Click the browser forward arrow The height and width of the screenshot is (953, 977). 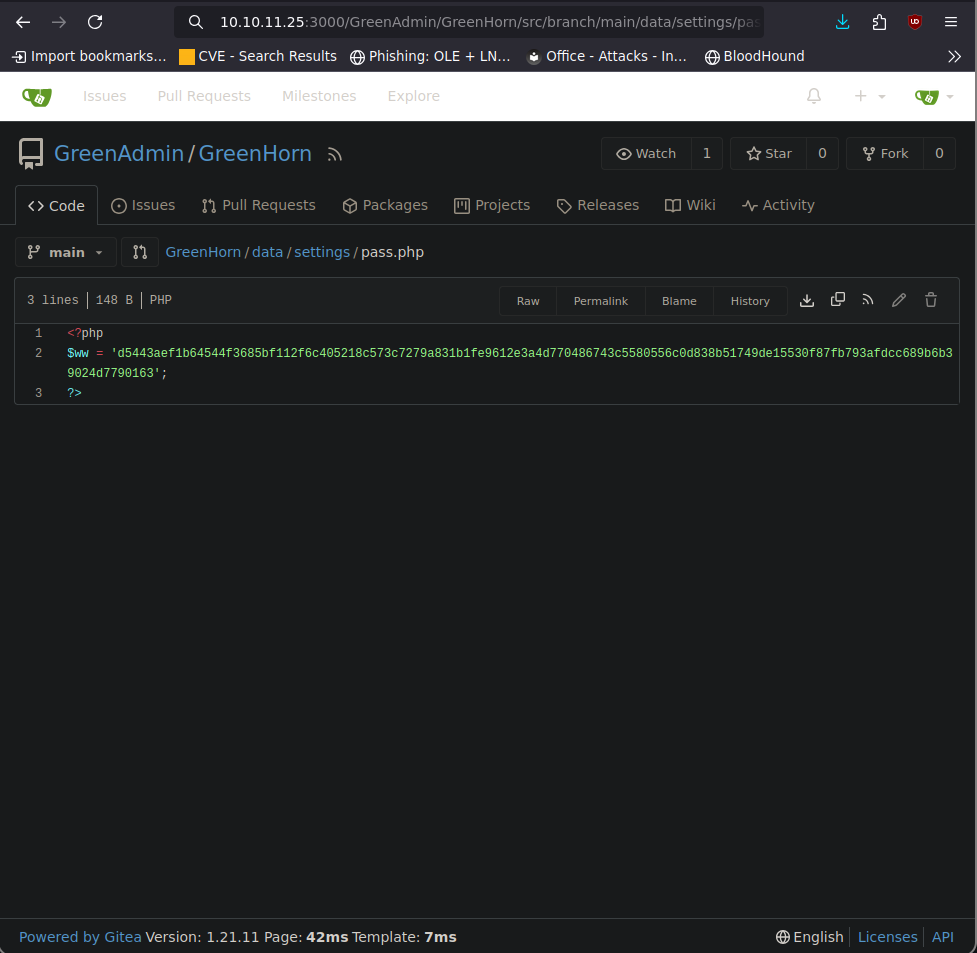tap(59, 22)
